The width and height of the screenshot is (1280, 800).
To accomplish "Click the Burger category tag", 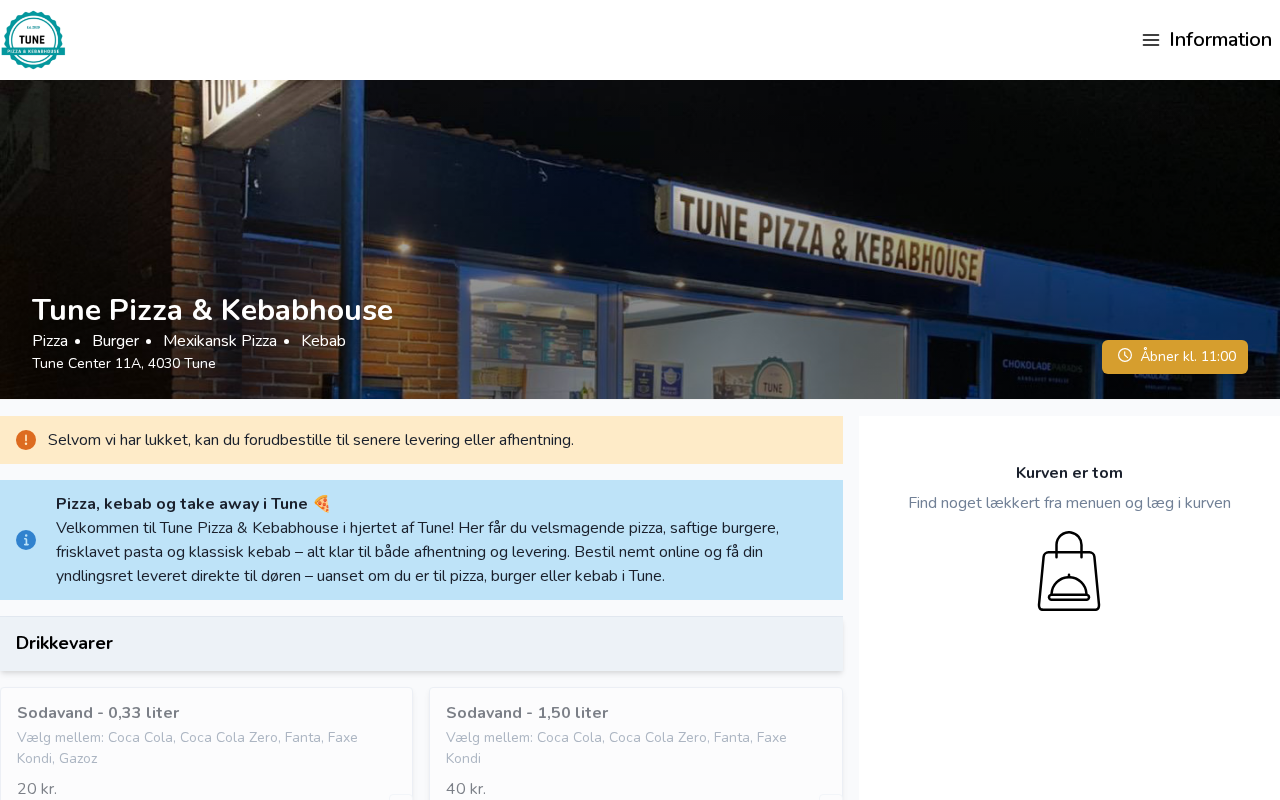I will [x=115, y=341].
